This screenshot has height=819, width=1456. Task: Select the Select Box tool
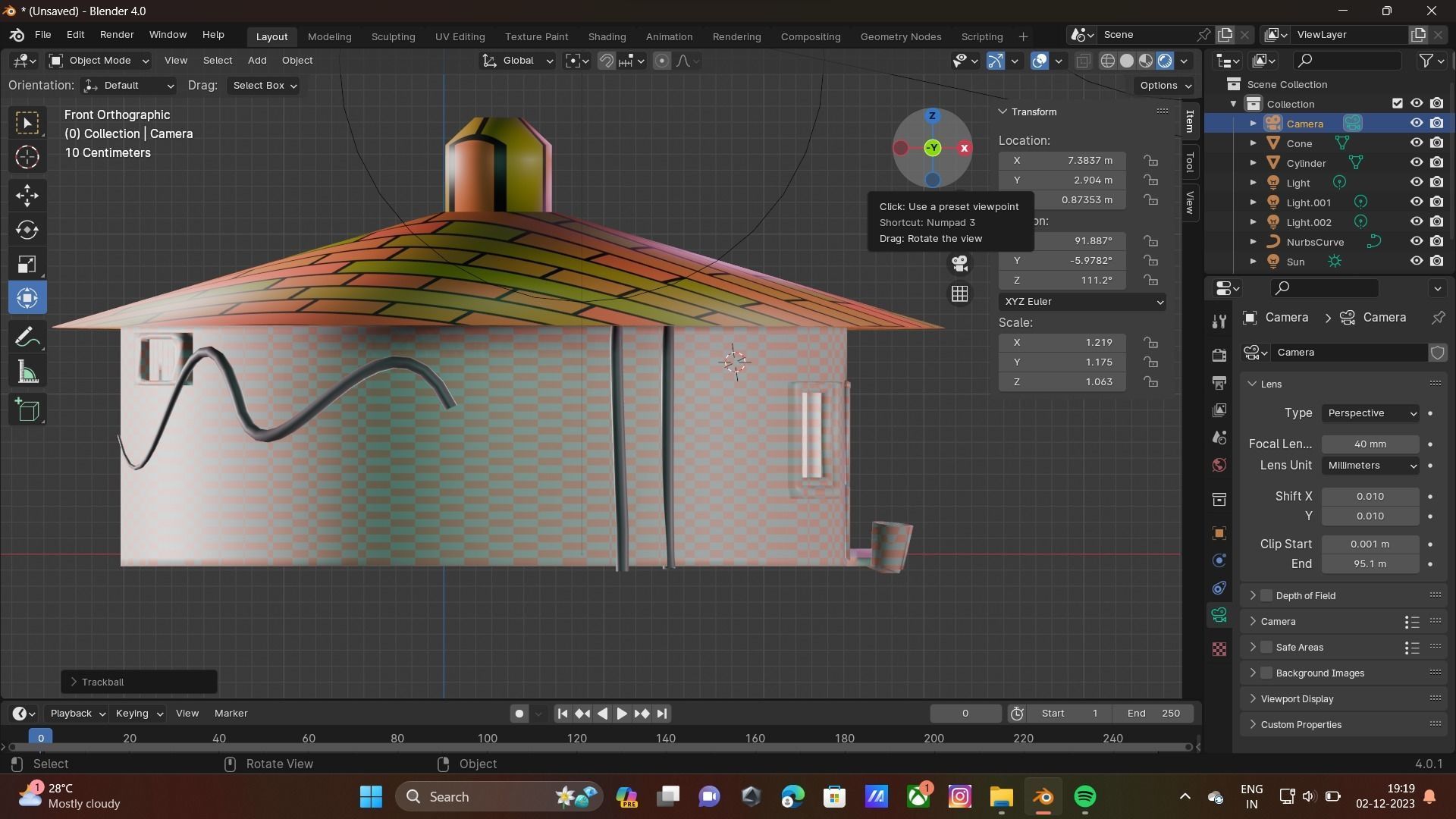click(x=27, y=123)
